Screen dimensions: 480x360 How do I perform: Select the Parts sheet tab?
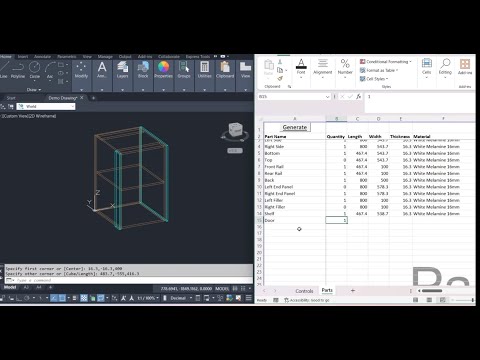tap(327, 290)
